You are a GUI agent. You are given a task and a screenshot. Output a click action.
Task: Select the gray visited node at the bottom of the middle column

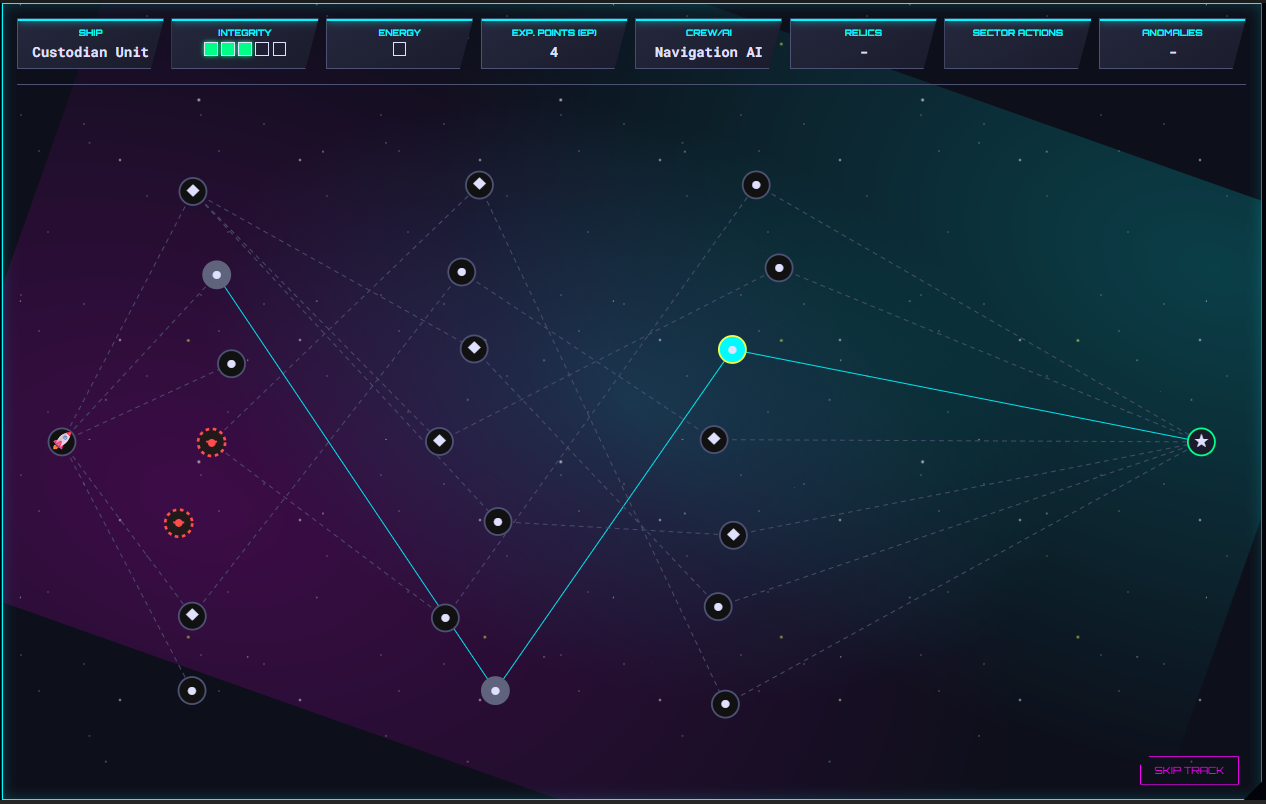[495, 690]
